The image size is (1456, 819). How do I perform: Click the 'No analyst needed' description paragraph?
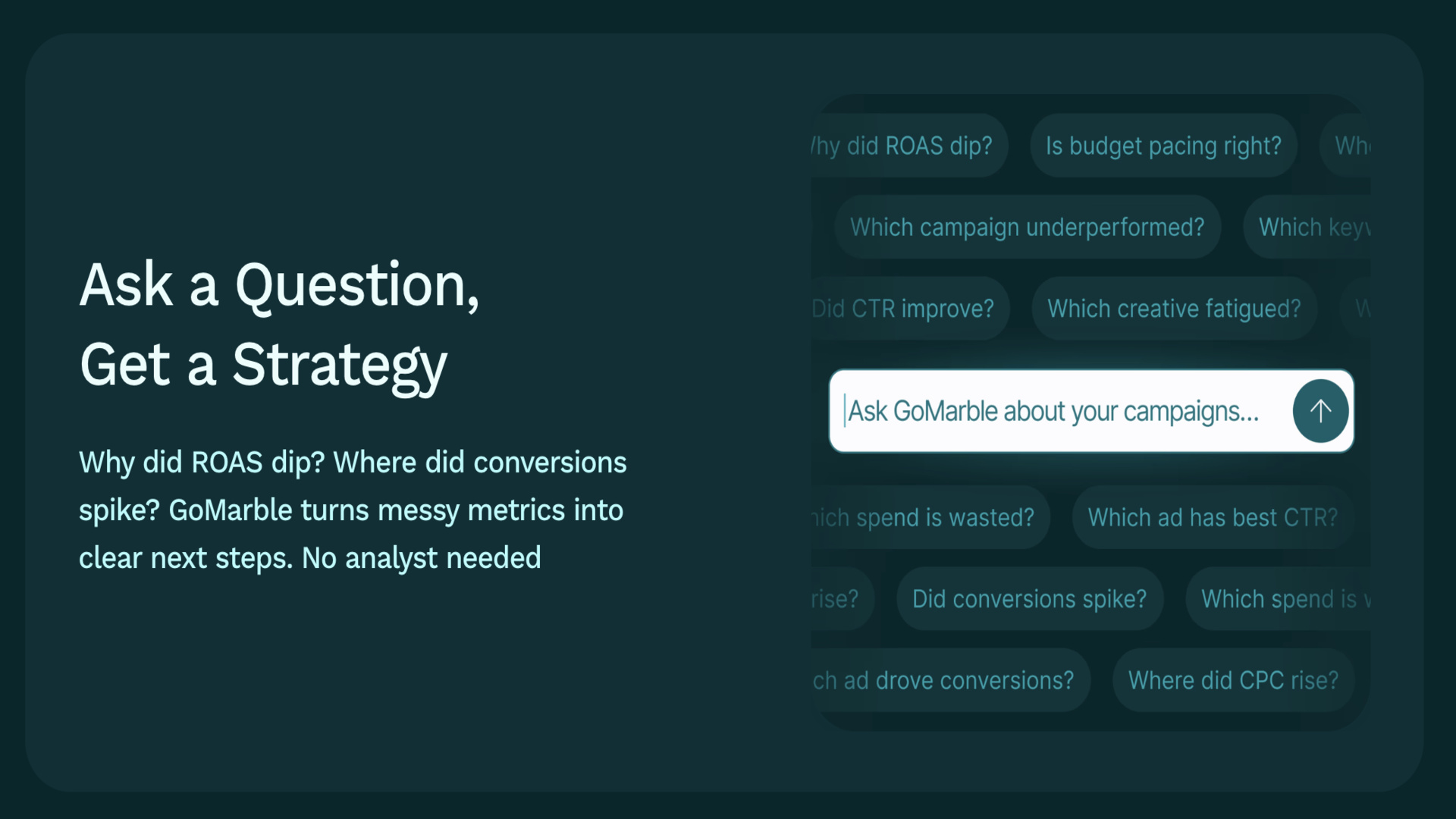[x=353, y=510]
